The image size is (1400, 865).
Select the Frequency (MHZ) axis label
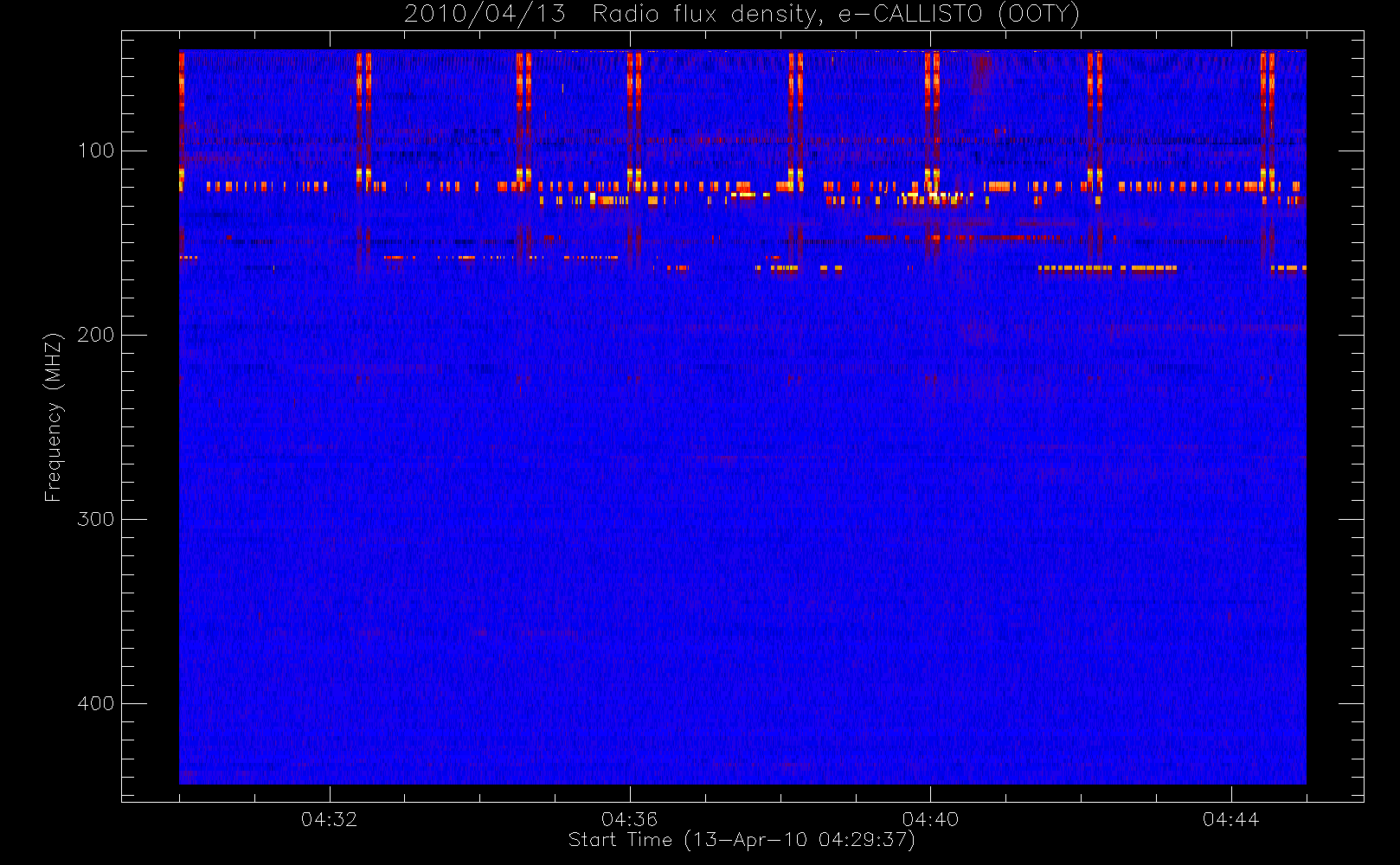pyautogui.click(x=54, y=417)
